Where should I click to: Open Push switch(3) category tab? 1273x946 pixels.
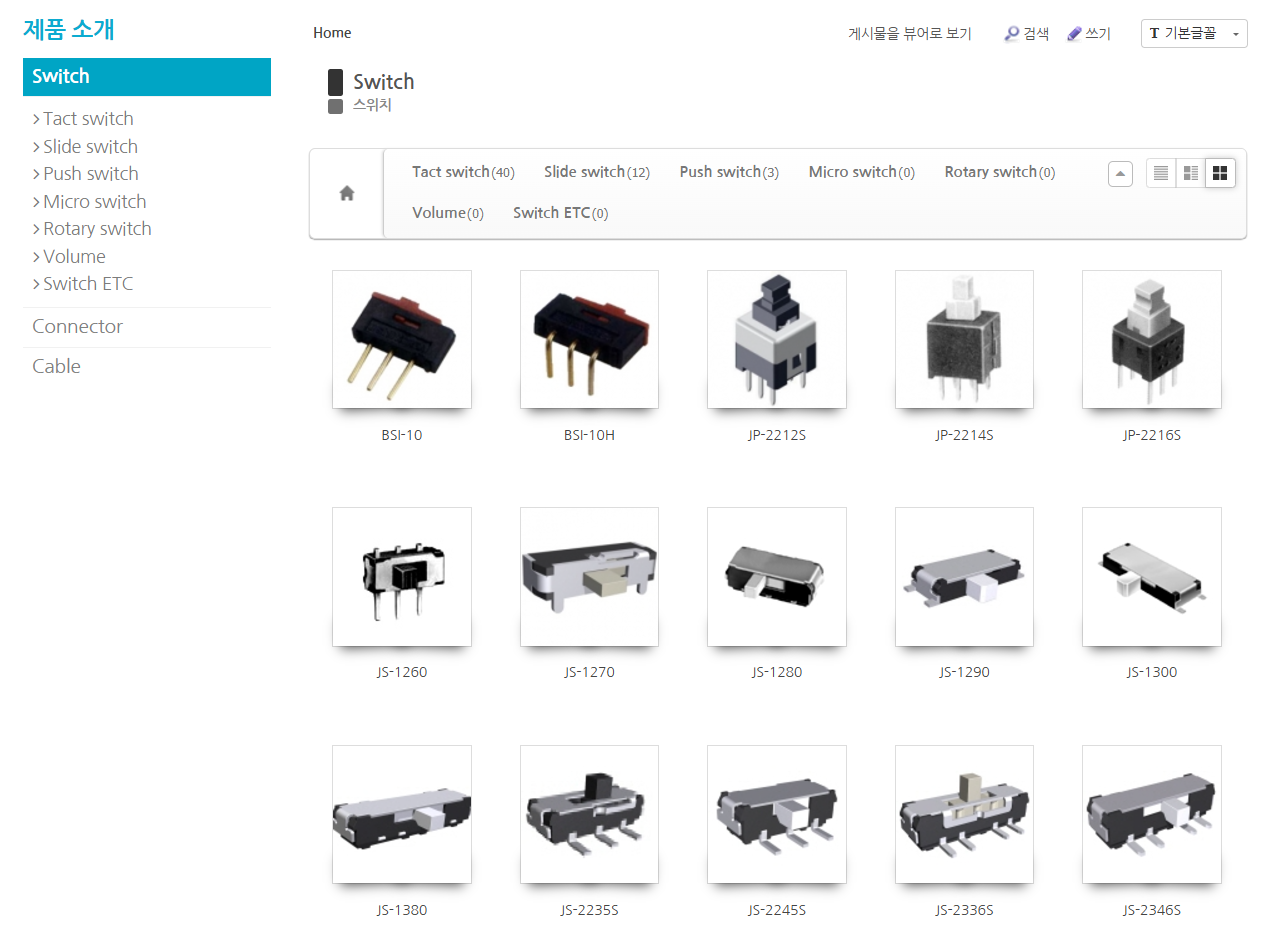(x=729, y=172)
